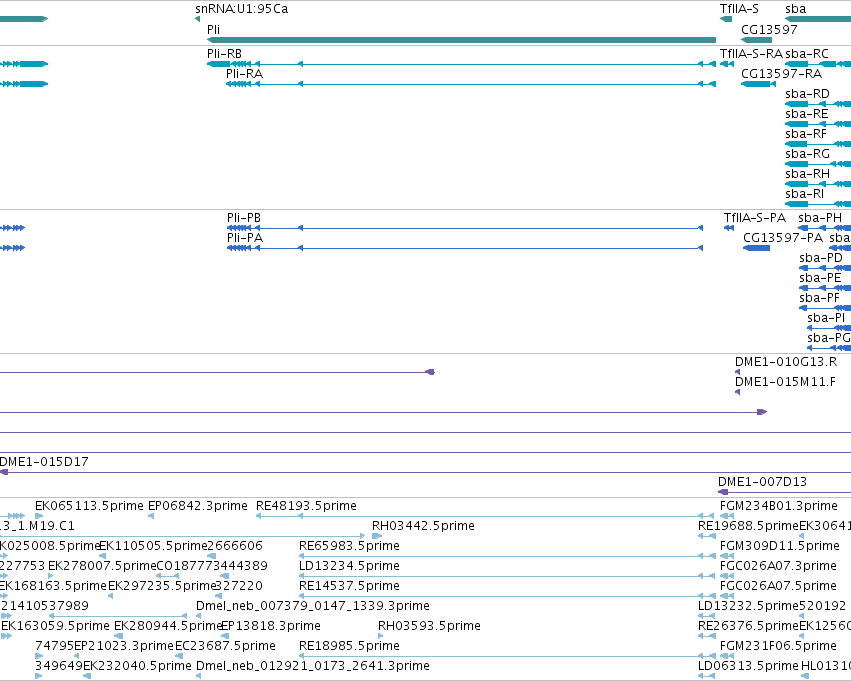
Task: Select the Pli-PB protein label
Action: coord(244,218)
